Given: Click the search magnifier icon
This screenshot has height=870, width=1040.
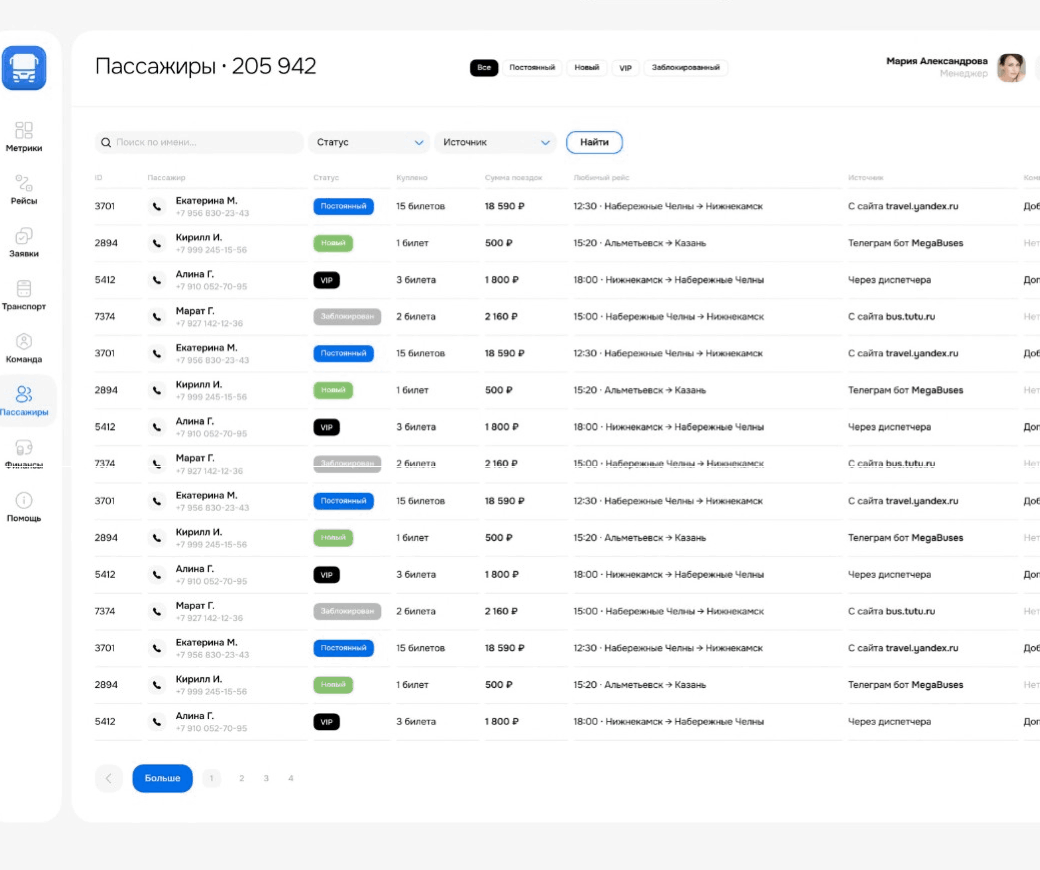Looking at the screenshot, I should [105, 143].
